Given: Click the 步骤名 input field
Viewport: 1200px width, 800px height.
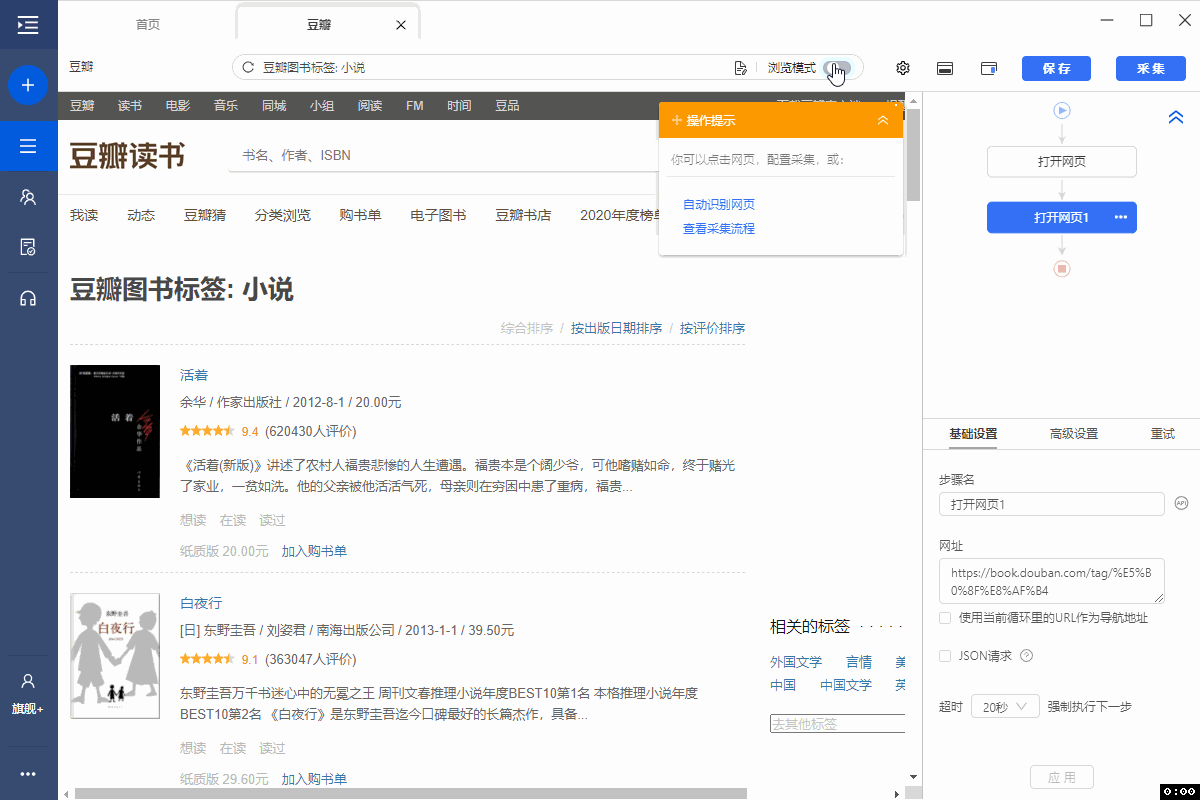Looking at the screenshot, I should [1052, 504].
